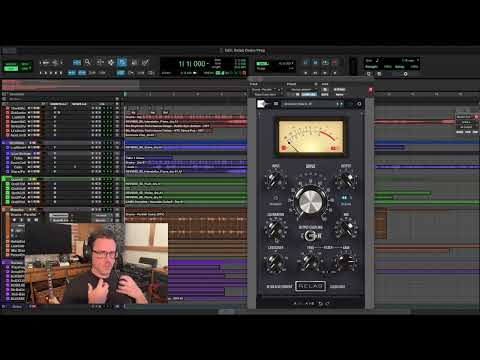Viewport: 480px width, 360px height.
Task: Select the Trim tool beside the Zoomer
Action: click(x=99, y=62)
